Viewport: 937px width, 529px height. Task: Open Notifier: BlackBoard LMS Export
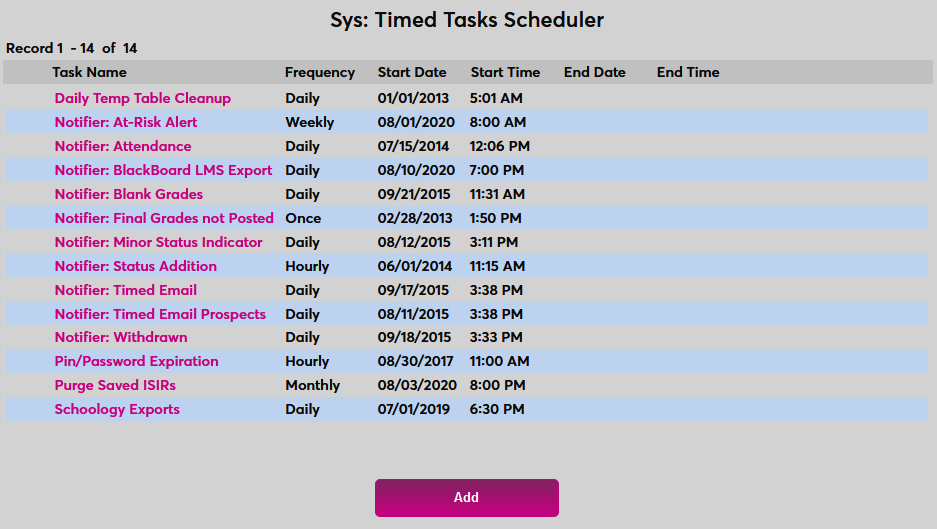pyautogui.click(x=163, y=170)
